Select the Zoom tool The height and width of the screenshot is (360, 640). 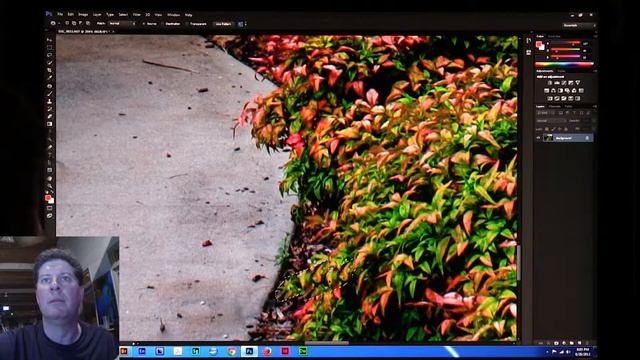click(50, 186)
